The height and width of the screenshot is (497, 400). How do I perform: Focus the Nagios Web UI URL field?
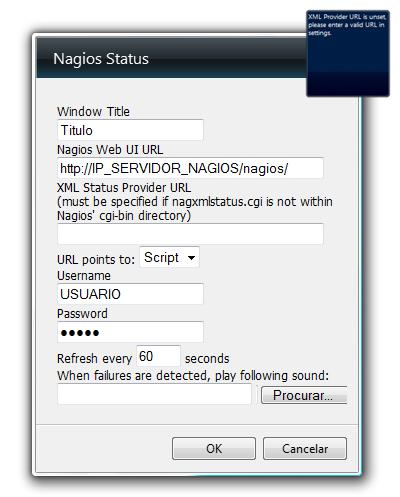pyautogui.click(x=190, y=168)
